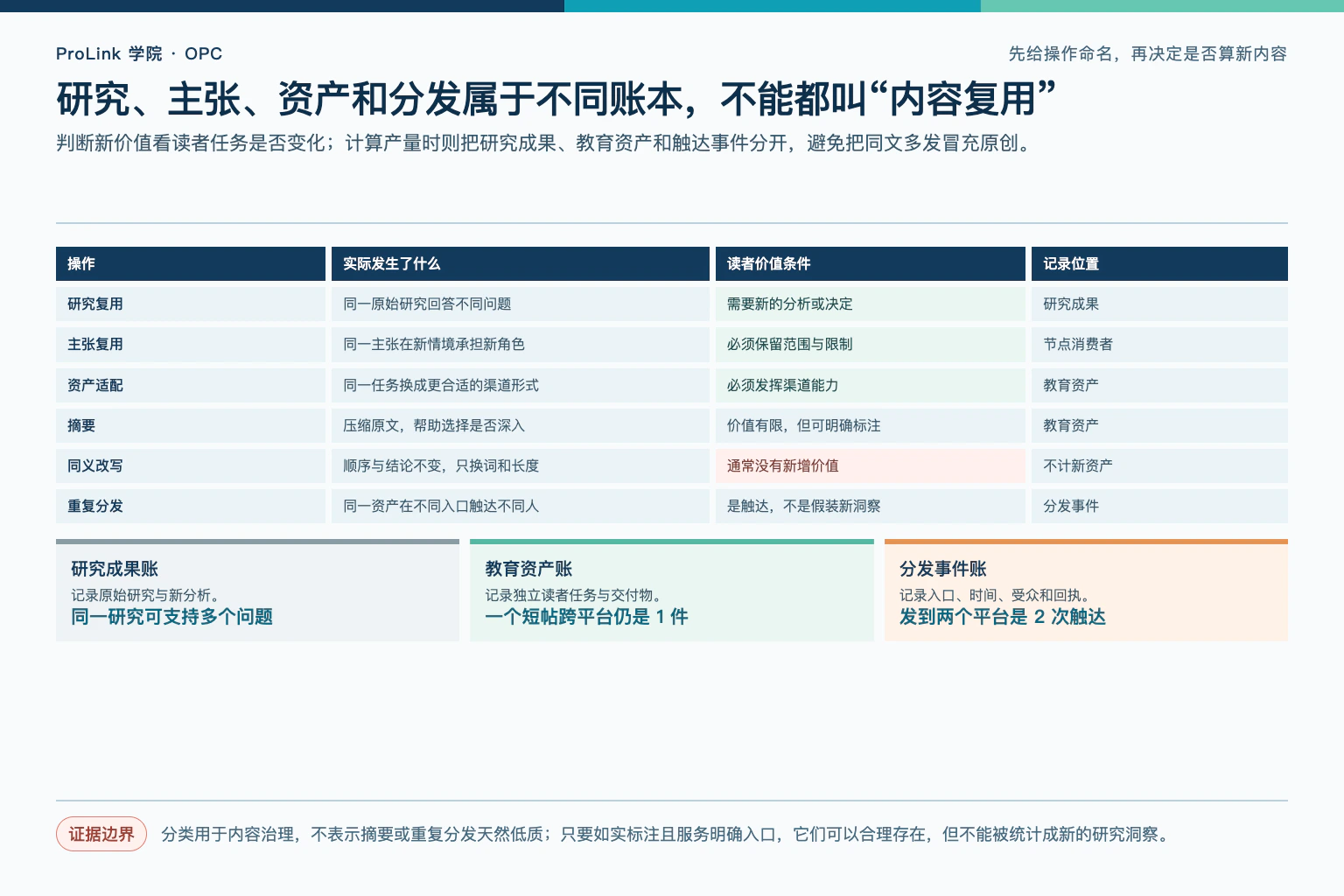
Task: Click cell '同一任务换成更合适的渠道形式'
Action: [521, 385]
